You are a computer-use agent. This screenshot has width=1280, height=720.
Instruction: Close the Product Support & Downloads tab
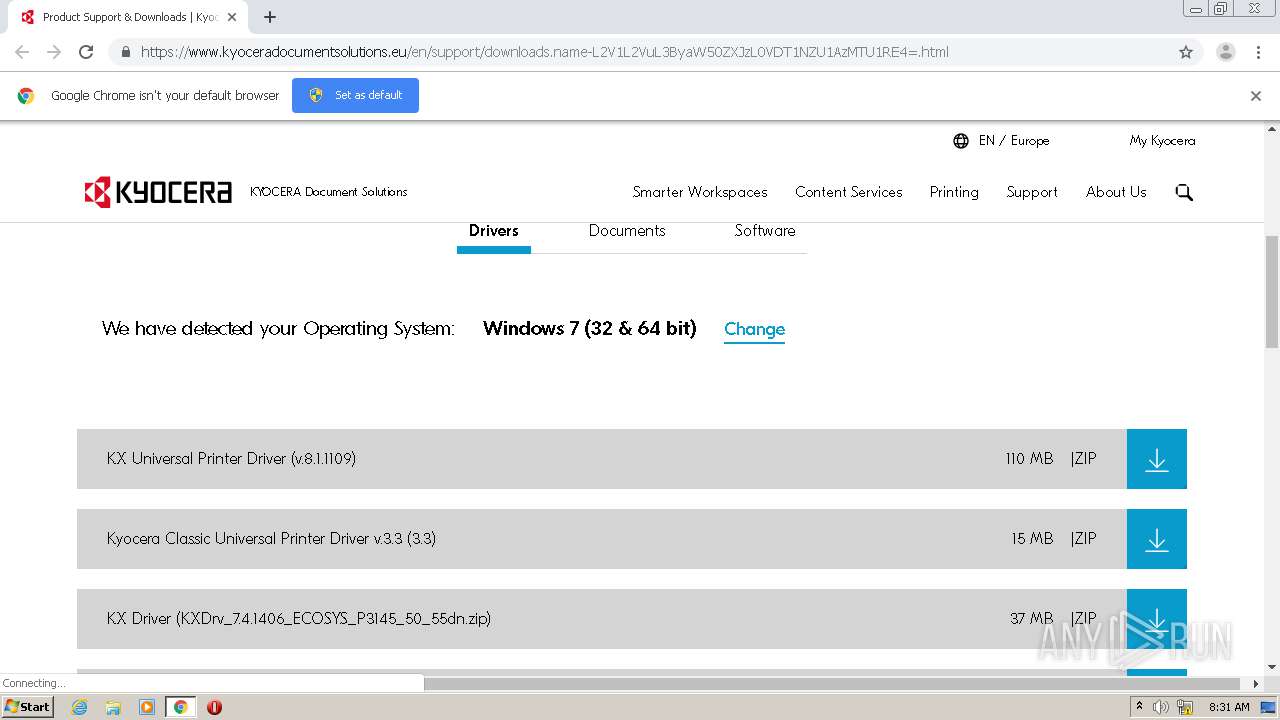coord(232,17)
